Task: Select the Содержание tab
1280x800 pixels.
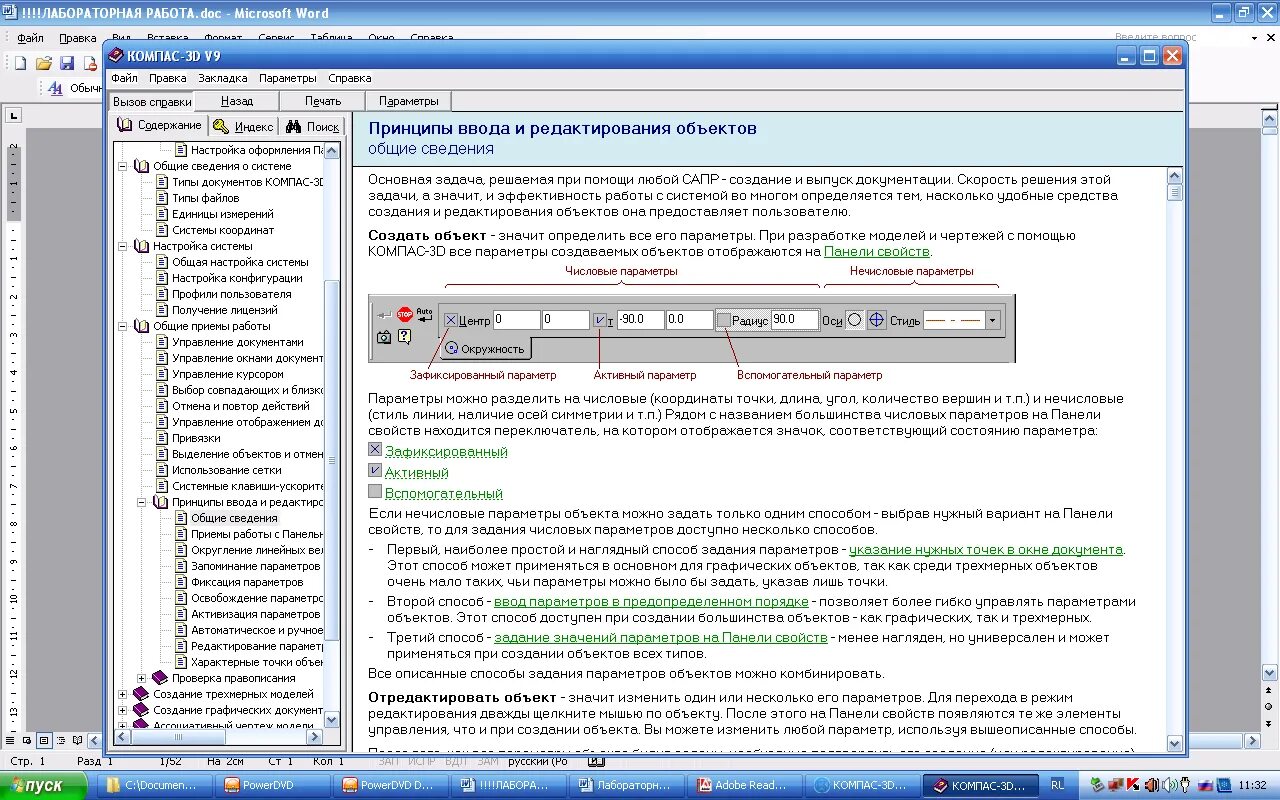Action: click(158, 125)
